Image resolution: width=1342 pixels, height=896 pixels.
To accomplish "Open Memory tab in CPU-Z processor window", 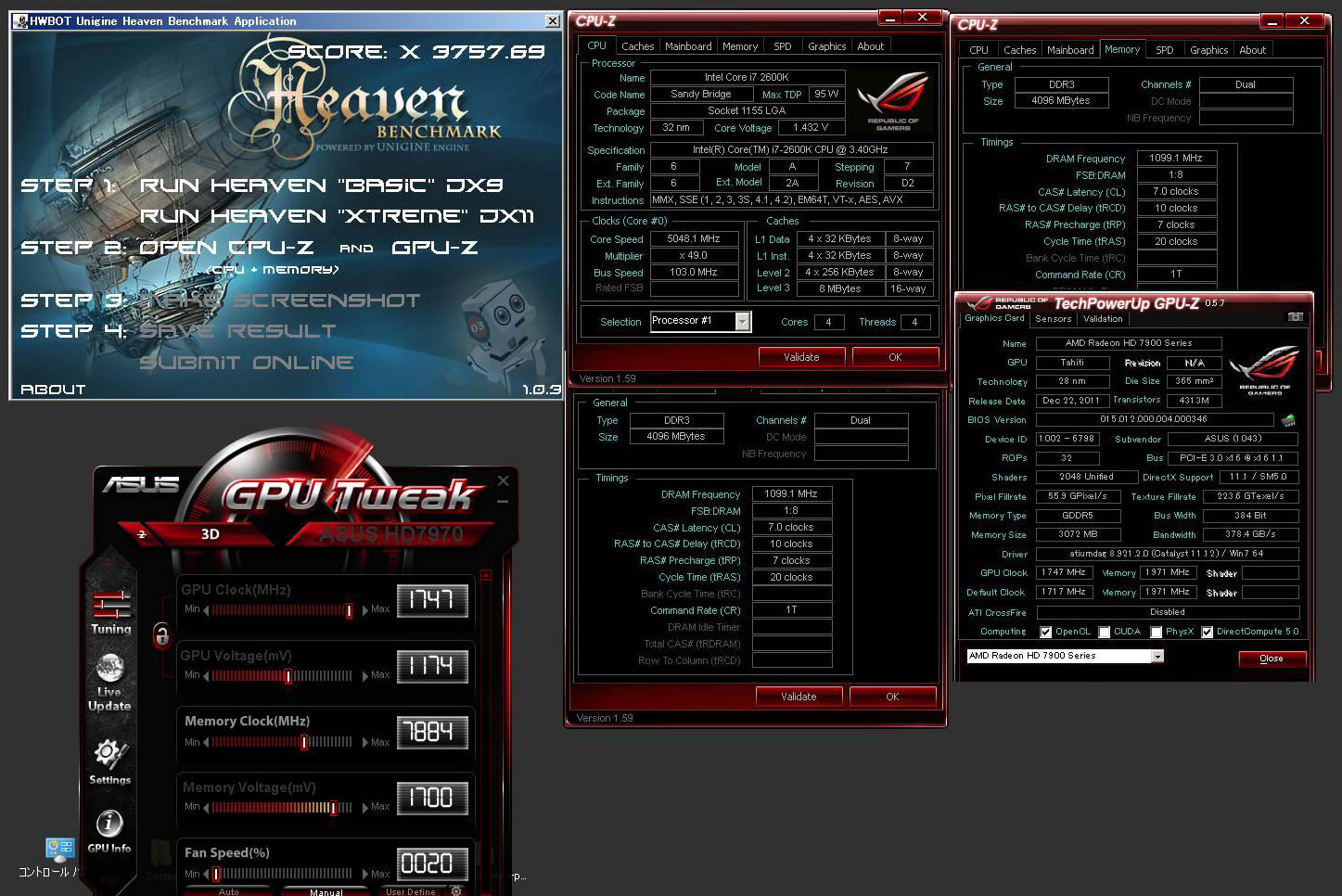I will coord(740,46).
